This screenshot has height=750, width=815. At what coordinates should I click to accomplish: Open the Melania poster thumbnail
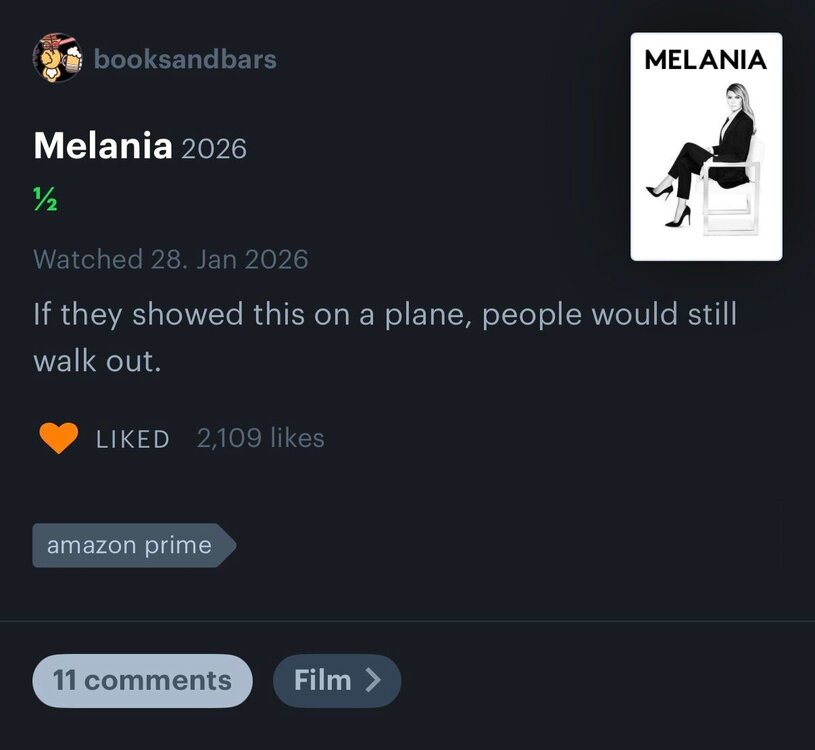[x=706, y=147]
